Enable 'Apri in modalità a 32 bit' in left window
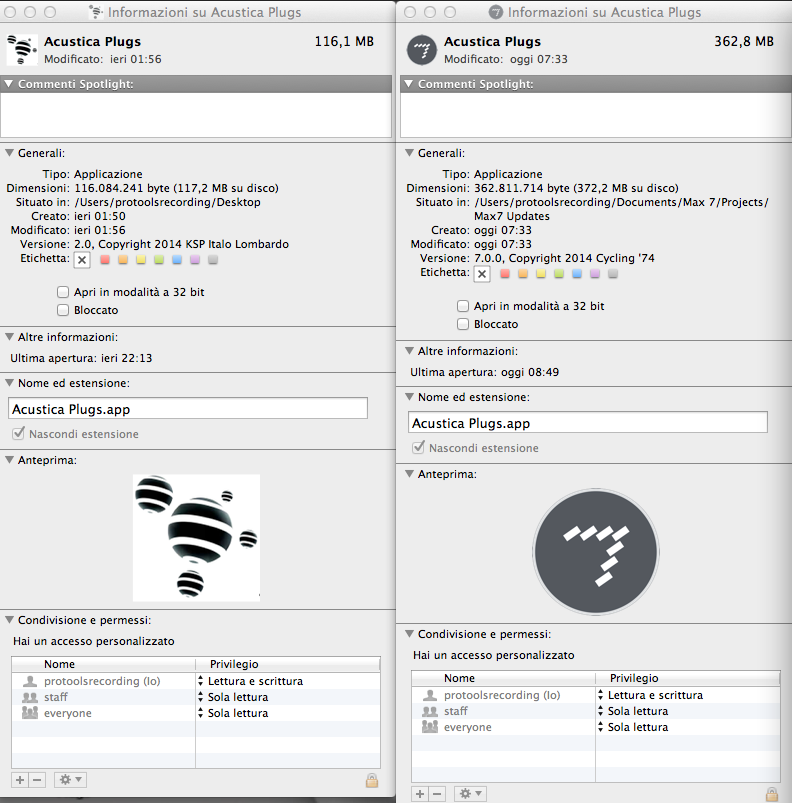 (x=63, y=292)
